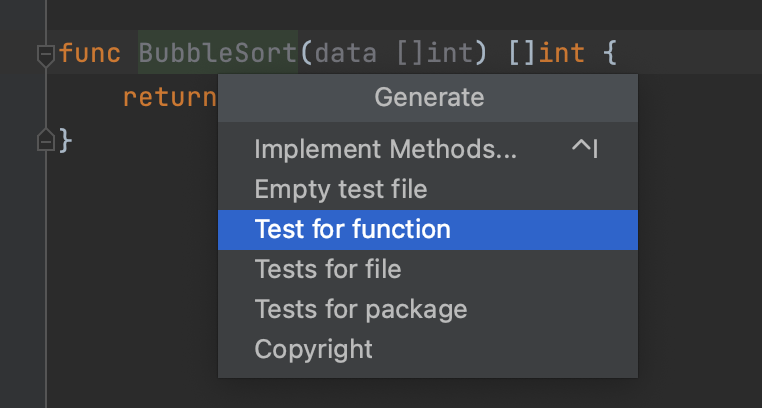Click the BubbleSort function name
Screen dimensions: 762x408
(217, 53)
